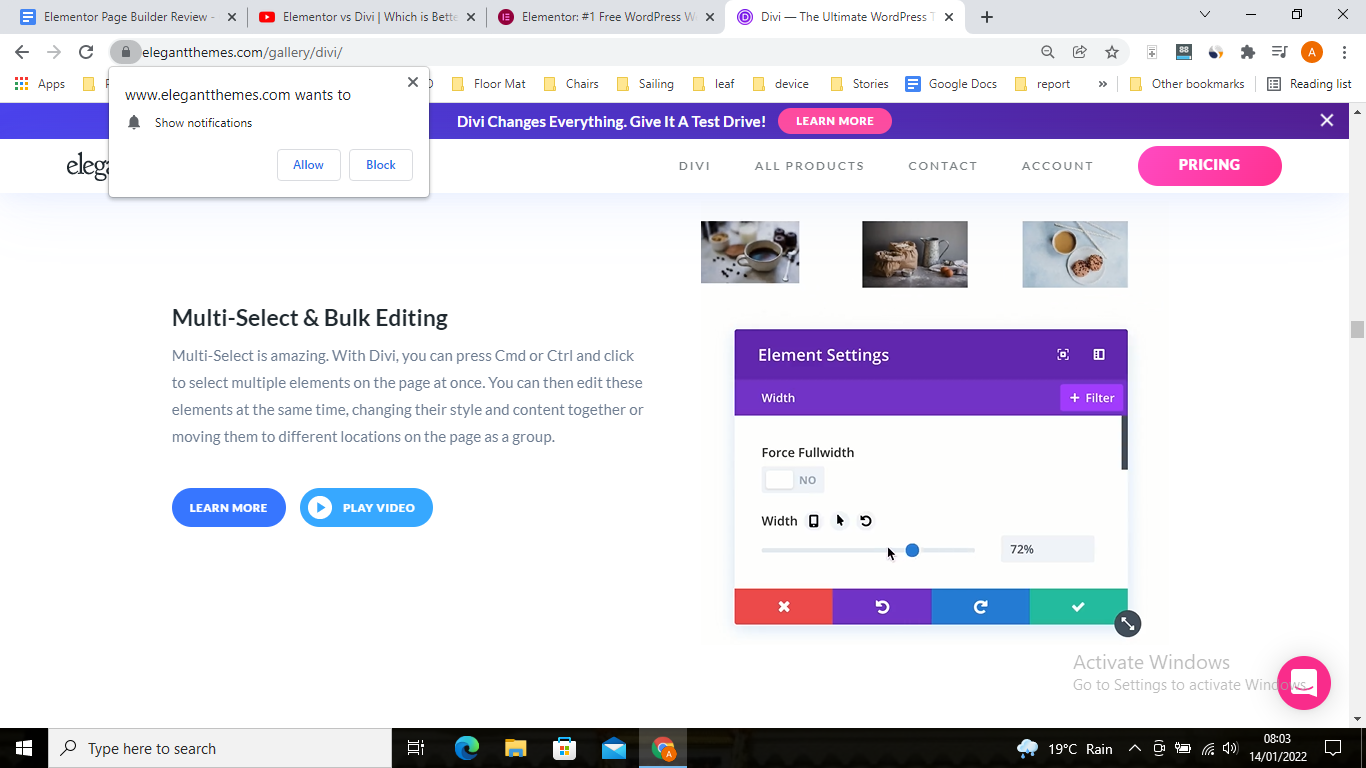Bookmark this page with the star
The image size is (1366, 768).
coord(1112,52)
